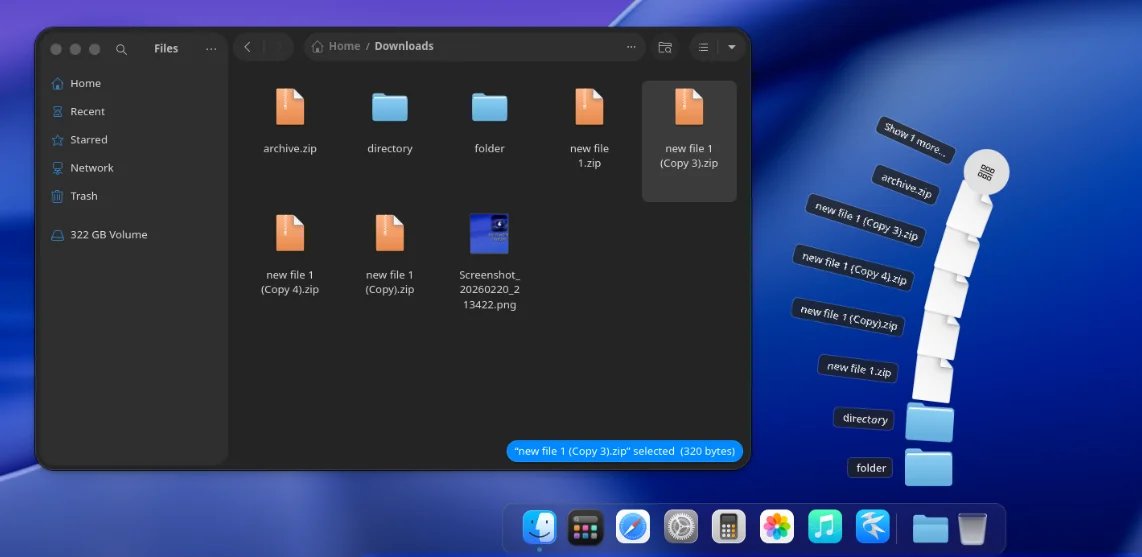Screen dimensions: 1142x557
Task: Open System Settings gear in dock
Action: tap(681, 526)
